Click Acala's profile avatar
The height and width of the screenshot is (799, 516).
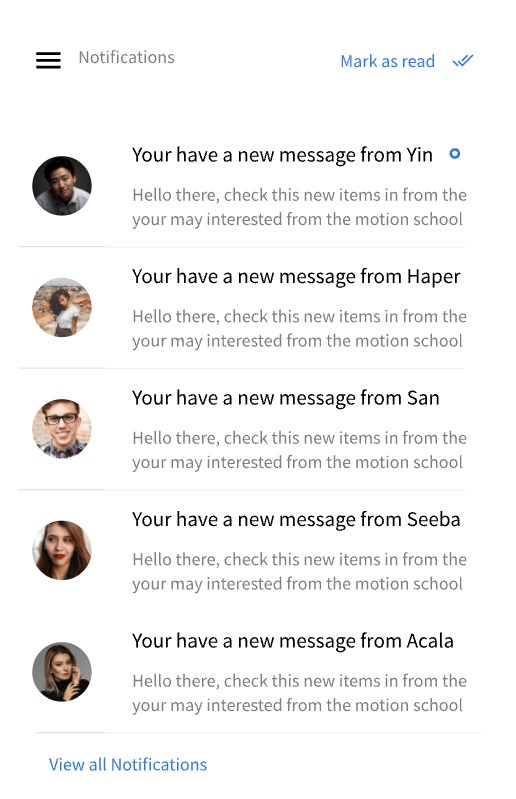tap(62, 672)
